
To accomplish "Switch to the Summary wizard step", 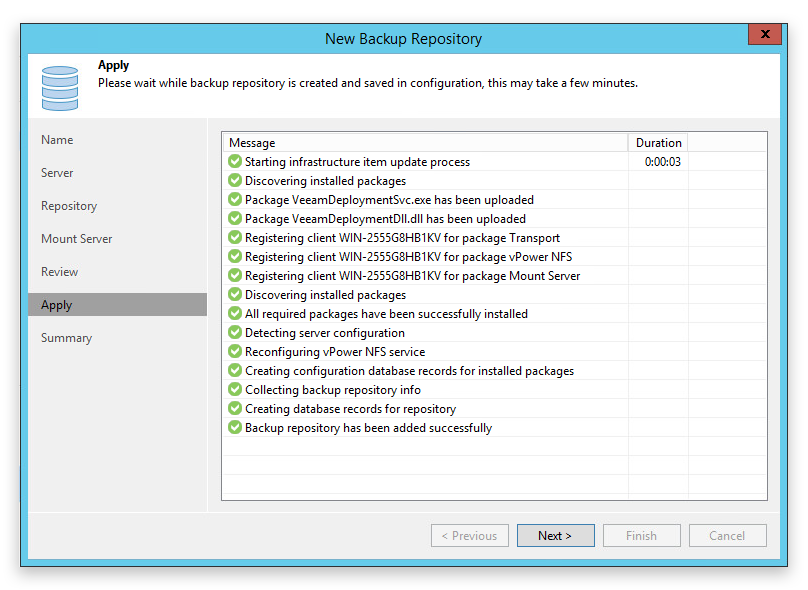I will pos(66,338).
